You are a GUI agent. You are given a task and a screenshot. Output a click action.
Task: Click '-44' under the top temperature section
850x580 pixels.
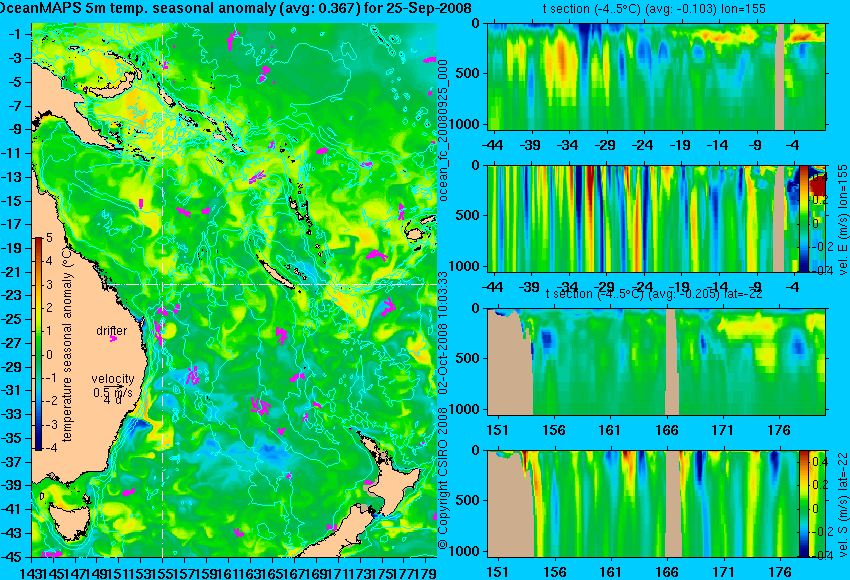click(492, 145)
